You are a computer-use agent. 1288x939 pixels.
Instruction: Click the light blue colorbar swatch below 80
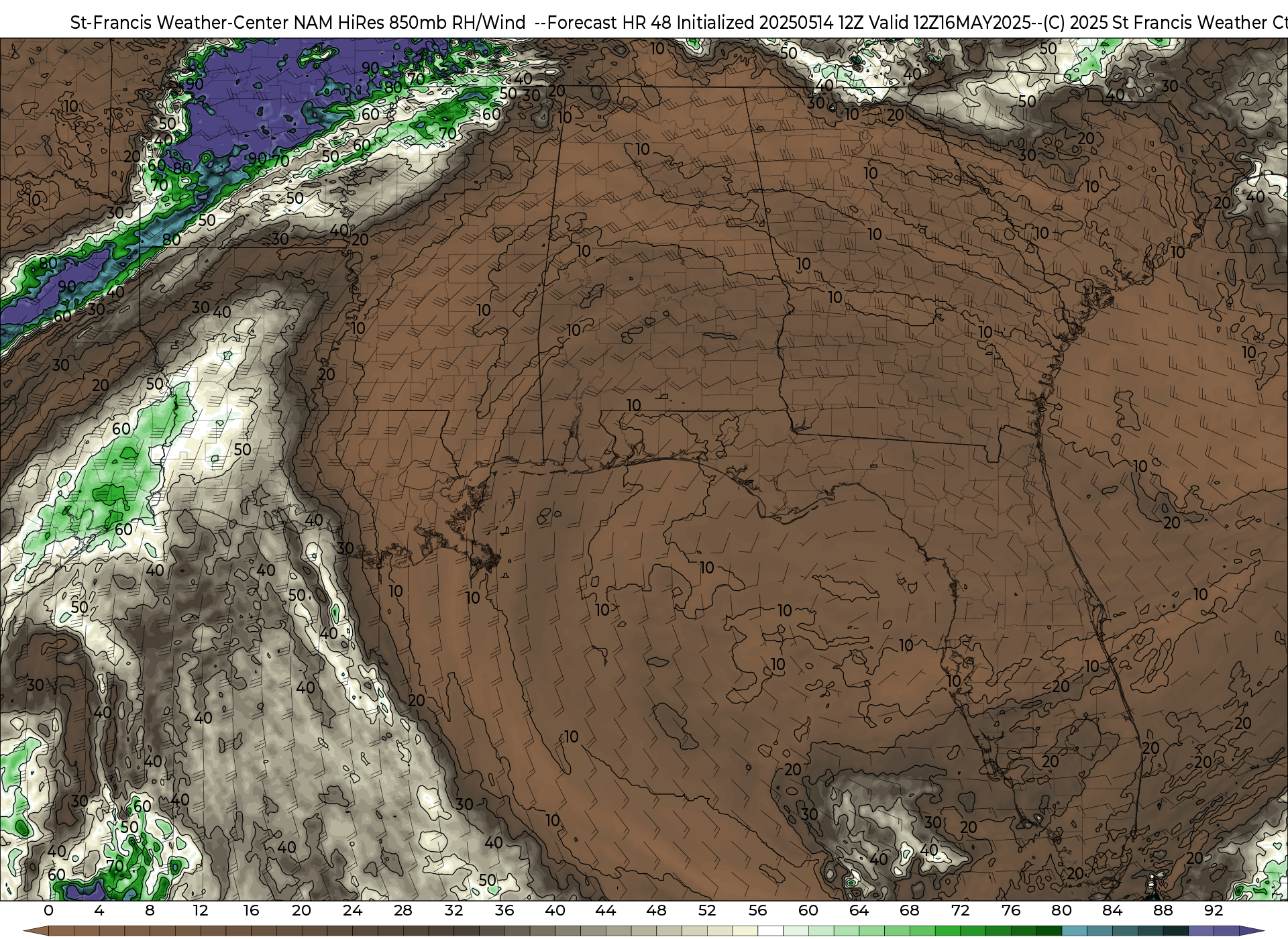1074,932
